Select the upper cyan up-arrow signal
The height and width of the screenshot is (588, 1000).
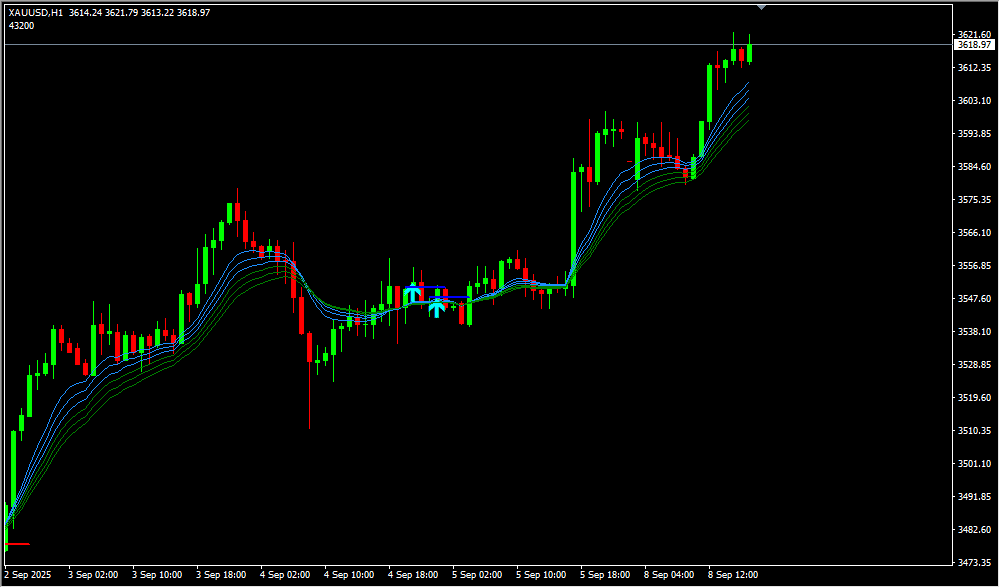tap(413, 294)
